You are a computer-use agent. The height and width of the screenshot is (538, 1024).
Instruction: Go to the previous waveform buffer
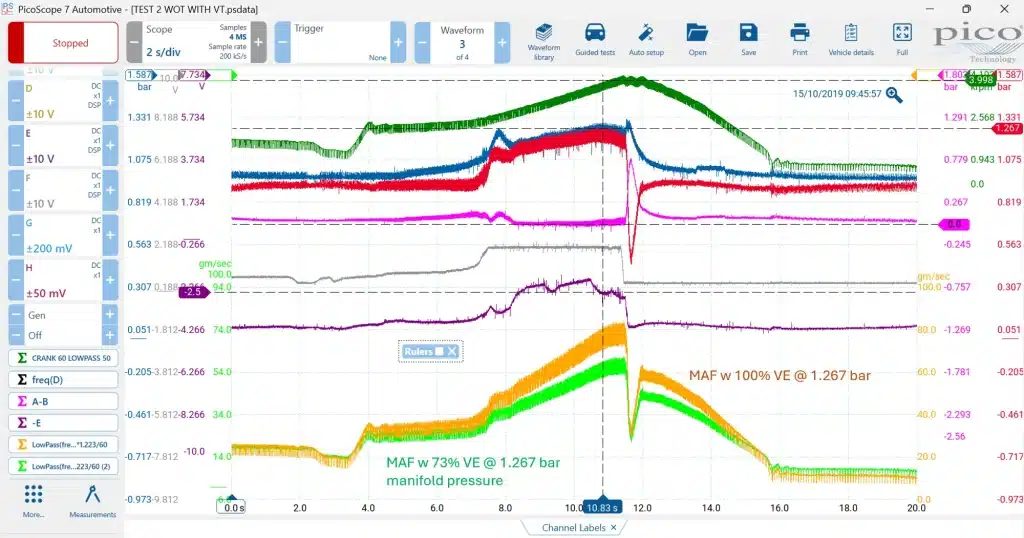click(x=423, y=42)
